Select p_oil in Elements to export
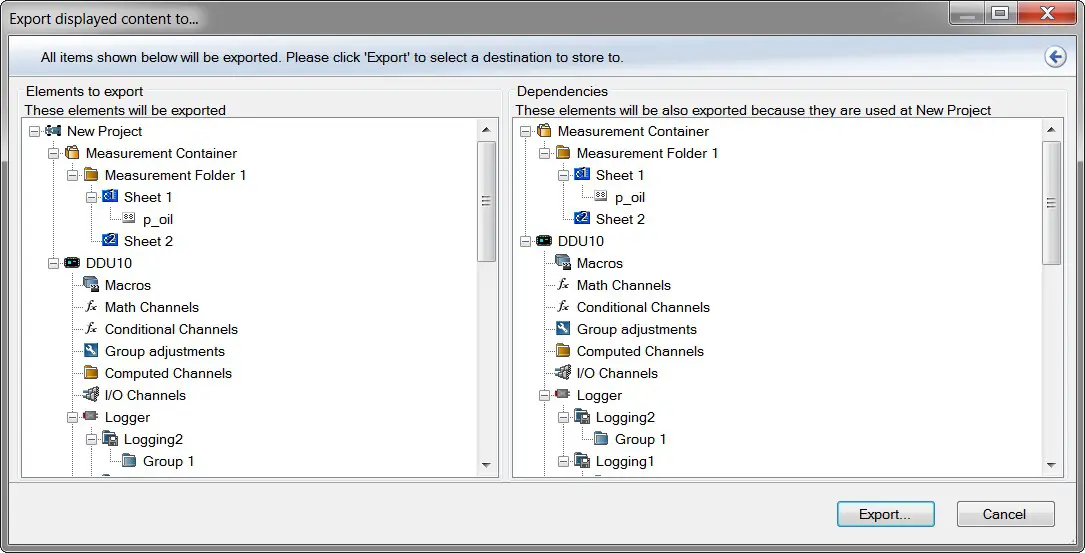The height and width of the screenshot is (553, 1085). click(x=158, y=219)
